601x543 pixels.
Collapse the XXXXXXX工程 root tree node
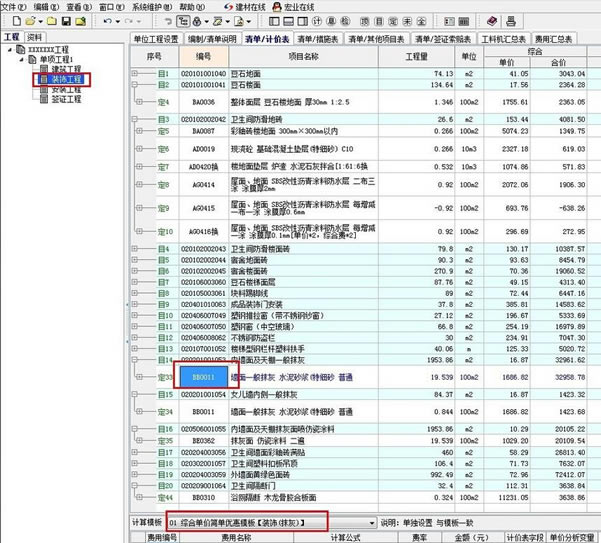(10, 49)
